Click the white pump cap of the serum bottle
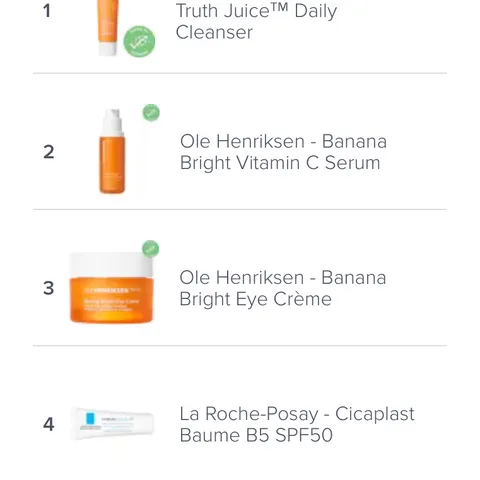This screenshot has height=480, width=480. click(113, 122)
